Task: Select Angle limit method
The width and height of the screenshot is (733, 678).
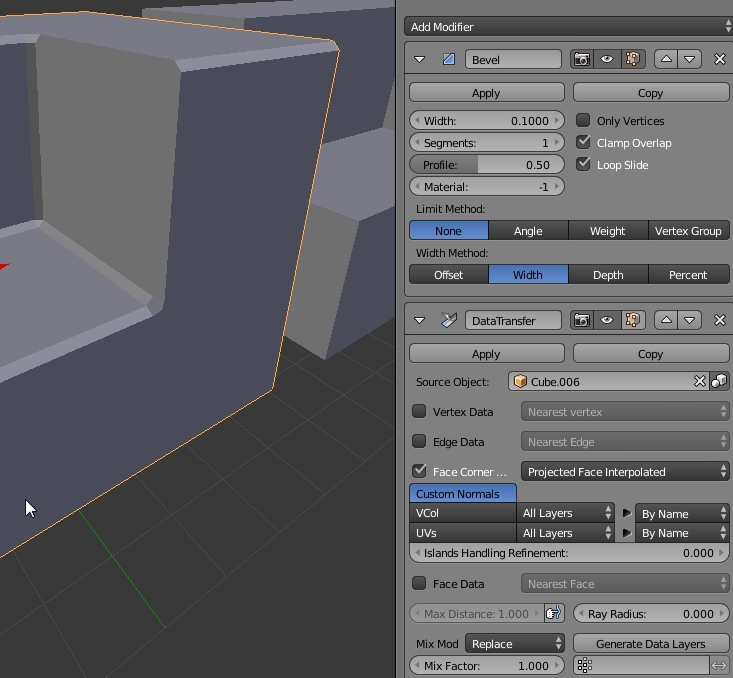Action: (x=528, y=231)
